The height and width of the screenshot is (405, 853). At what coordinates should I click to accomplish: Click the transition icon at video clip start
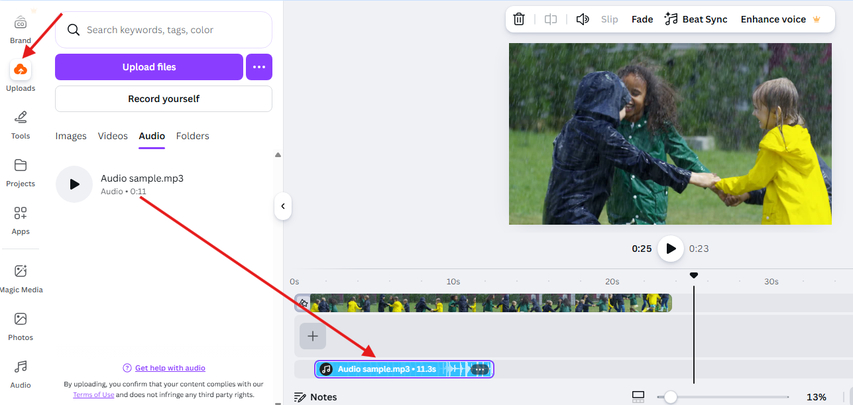click(303, 303)
